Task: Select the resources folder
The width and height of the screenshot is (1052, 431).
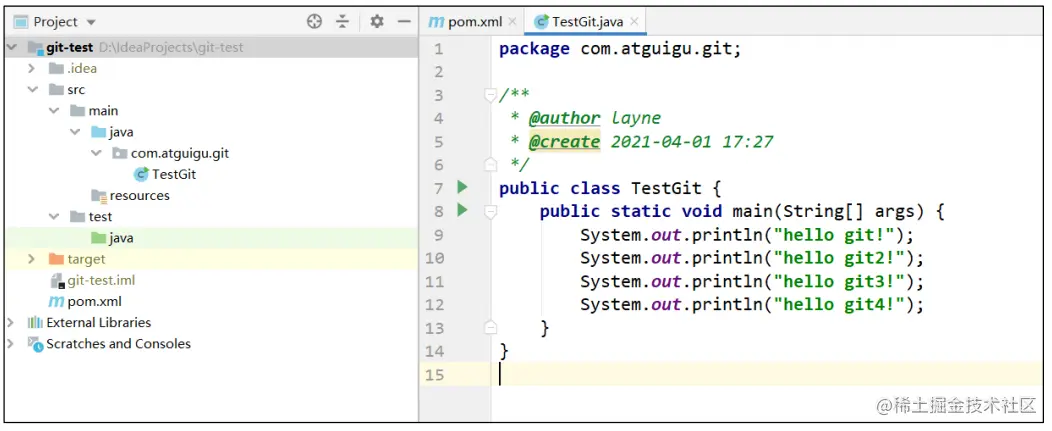Action: click(140, 195)
